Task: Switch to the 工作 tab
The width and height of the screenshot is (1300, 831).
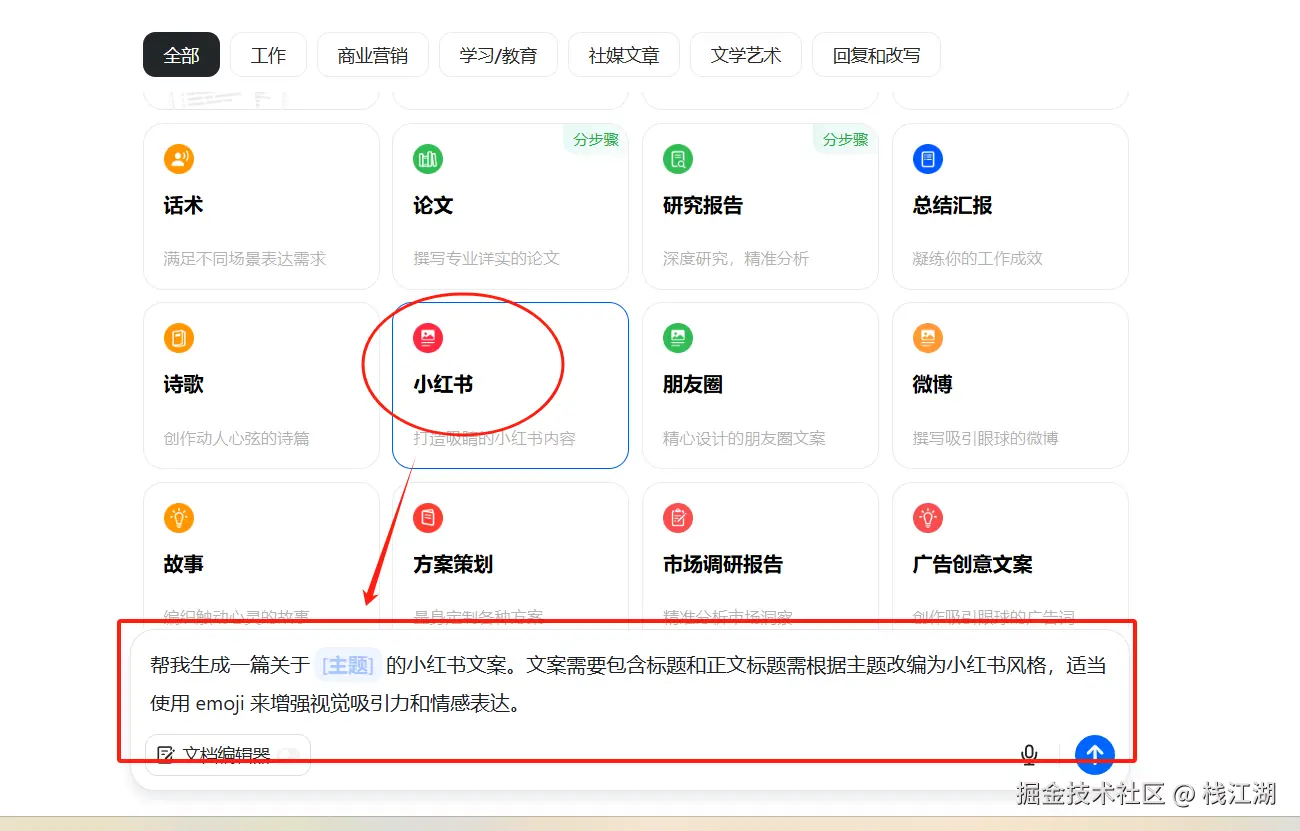Action: coord(268,55)
